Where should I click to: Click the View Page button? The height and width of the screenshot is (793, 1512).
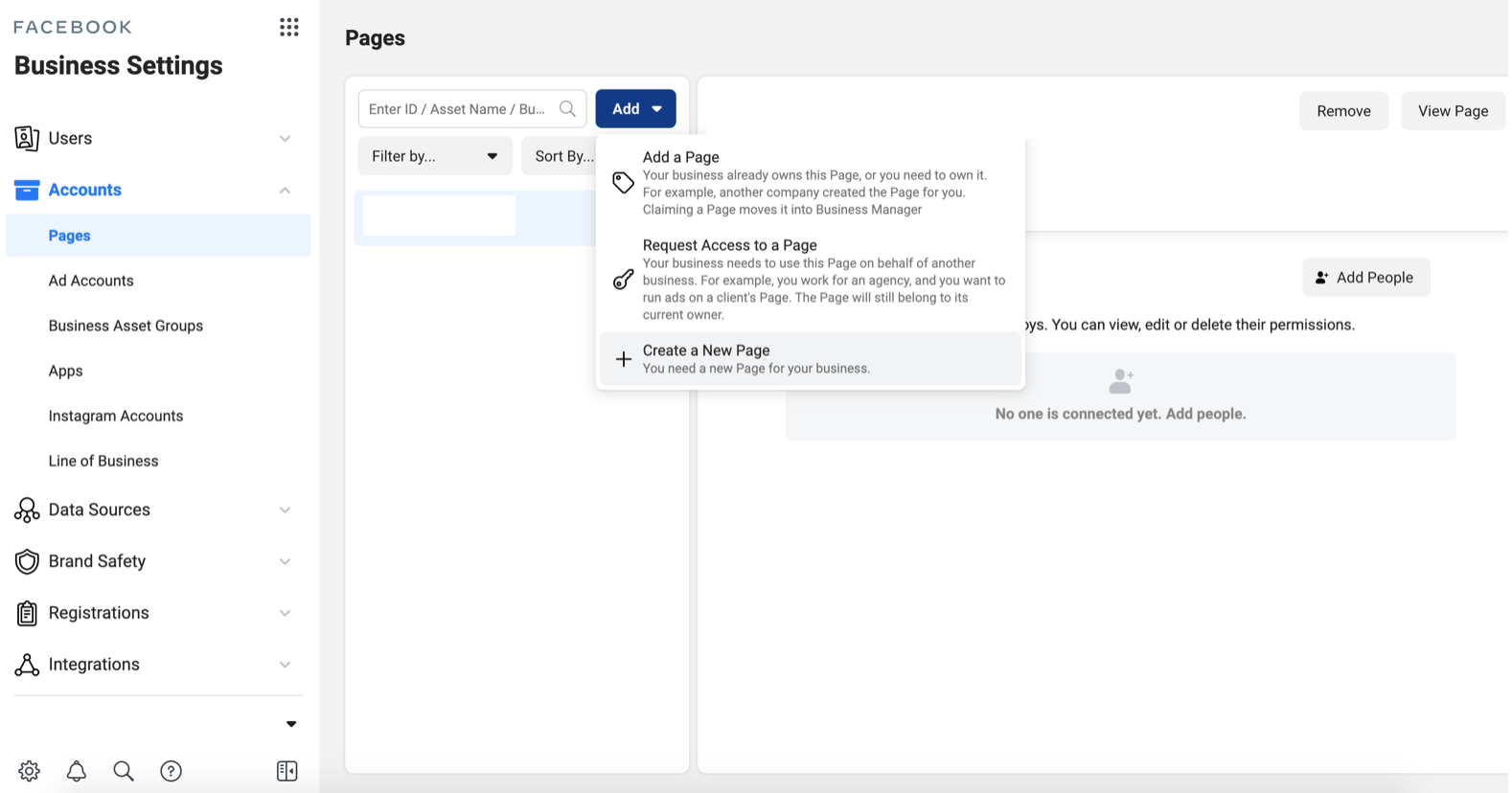(1453, 111)
